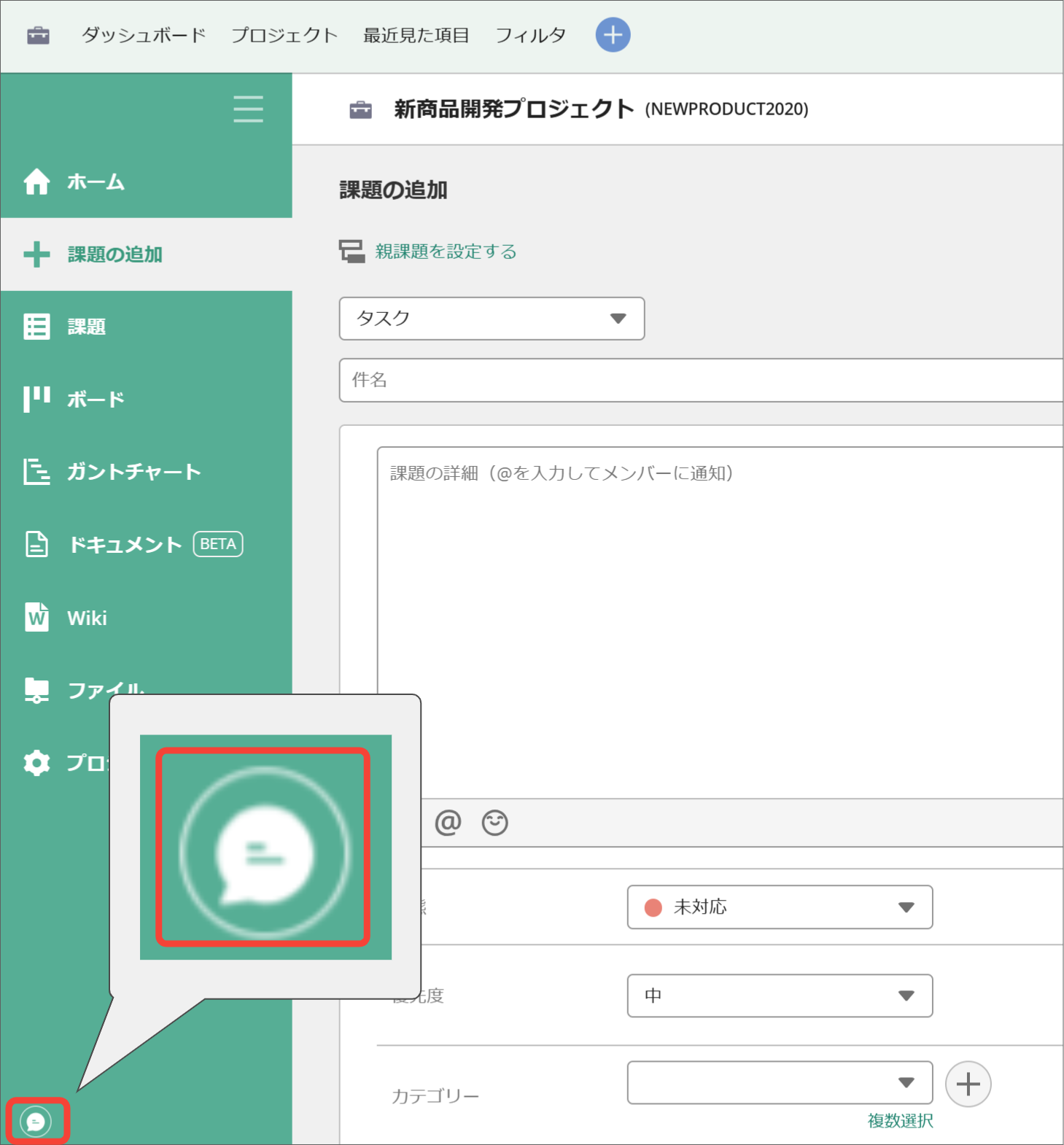Click the 件名 subject input field
Image resolution: width=1064 pixels, height=1145 pixels.
click(700, 380)
